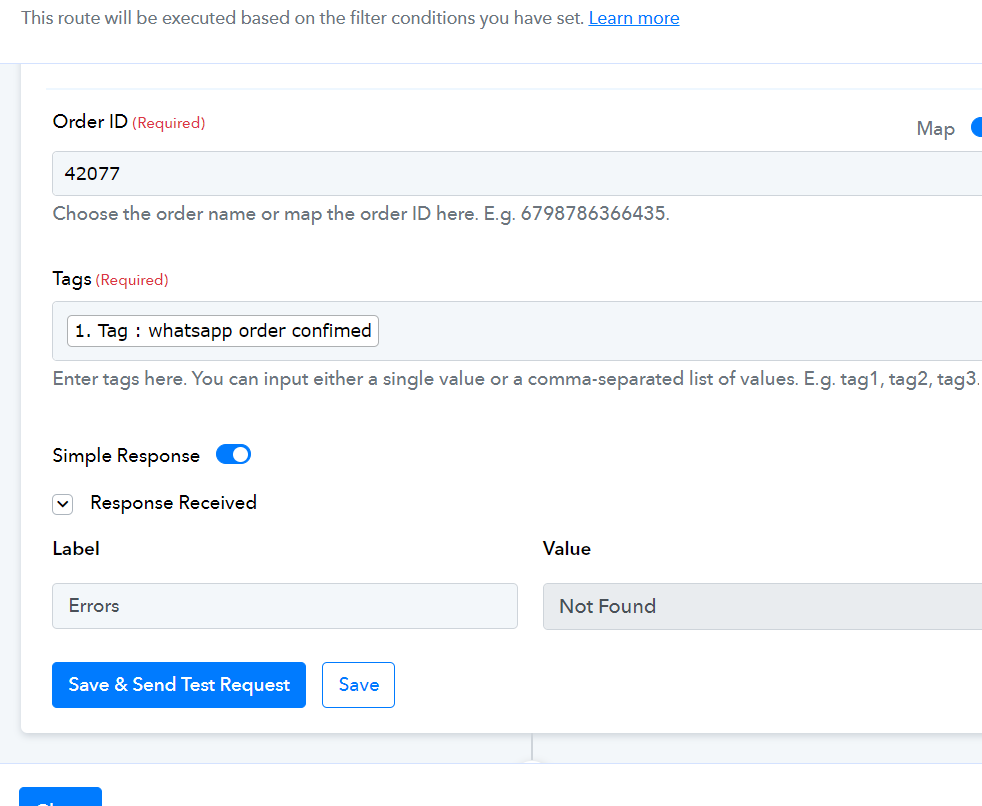Click the Order ID field containing 42077
The width and height of the screenshot is (982, 806).
pos(517,173)
